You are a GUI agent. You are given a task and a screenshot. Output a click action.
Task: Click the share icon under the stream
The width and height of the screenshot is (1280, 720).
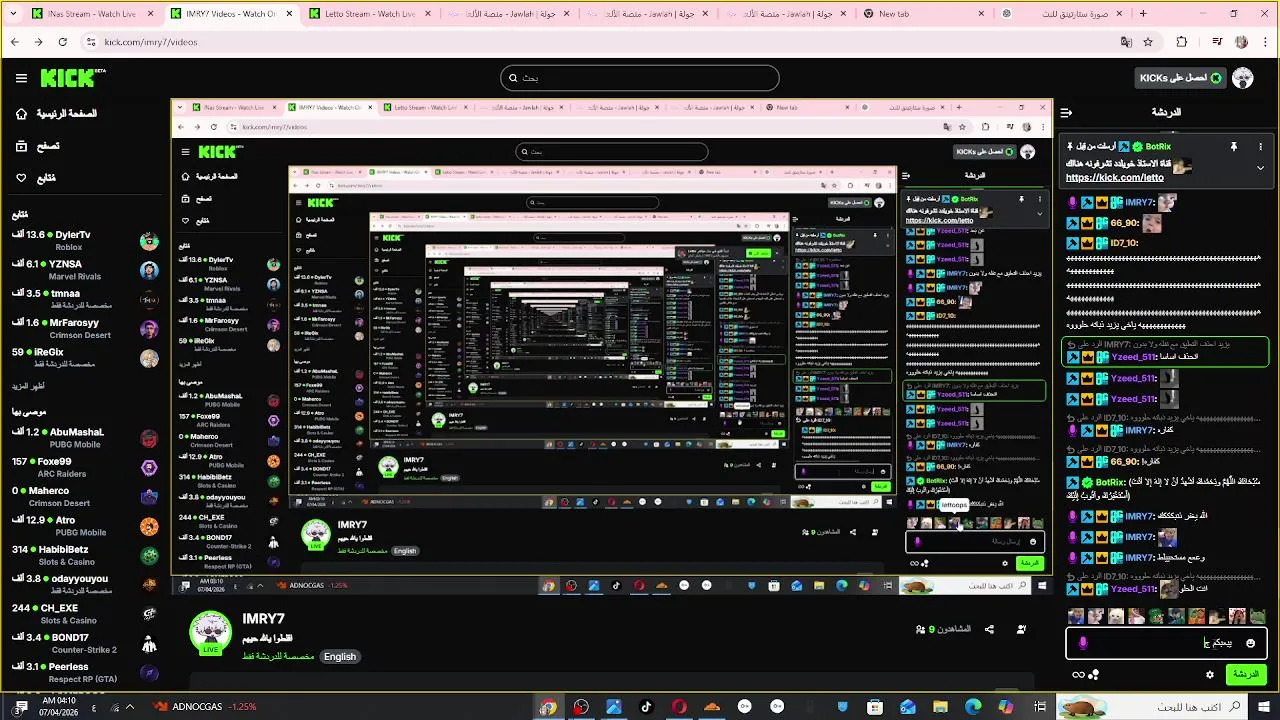click(989, 629)
